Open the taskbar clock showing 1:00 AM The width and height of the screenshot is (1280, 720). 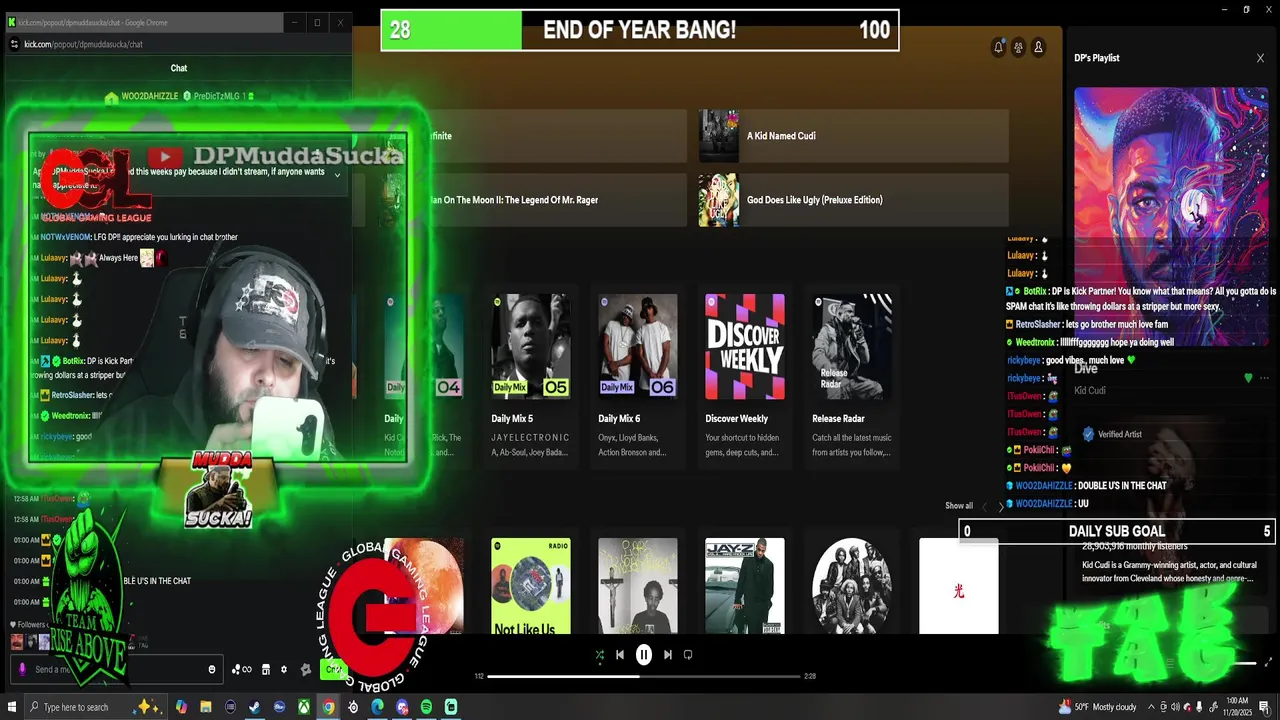(x=1237, y=707)
